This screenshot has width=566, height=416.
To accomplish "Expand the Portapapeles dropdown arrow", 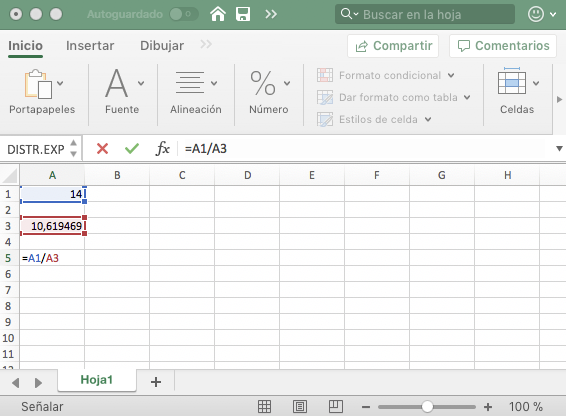I will pyautogui.click(x=60, y=83).
